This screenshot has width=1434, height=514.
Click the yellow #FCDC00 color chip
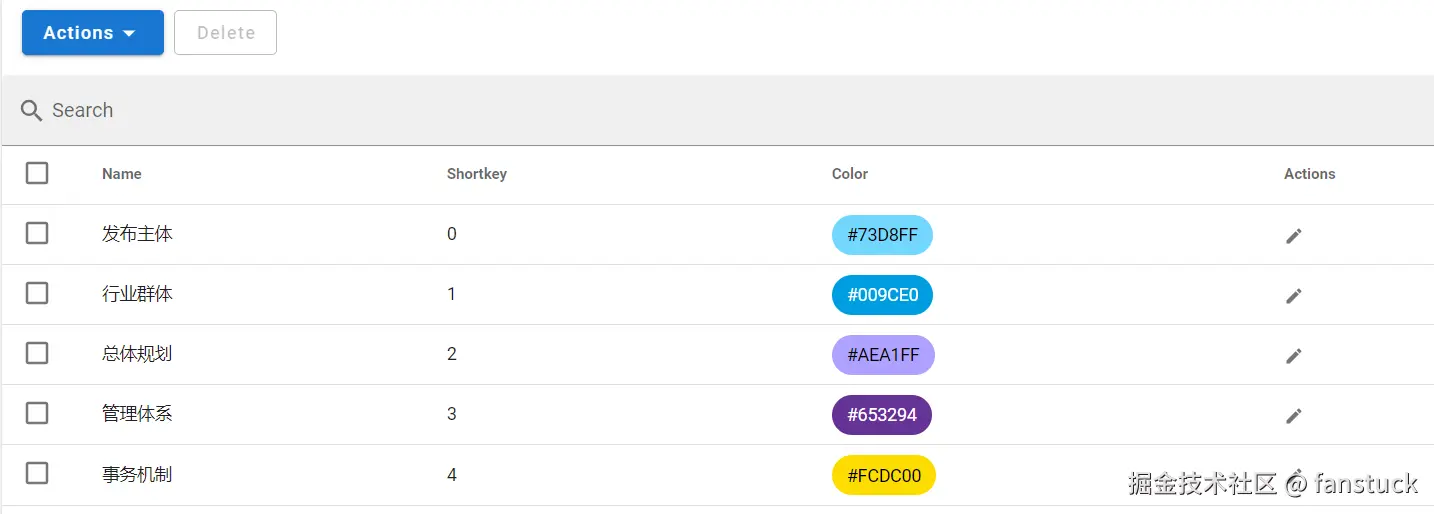pos(884,475)
